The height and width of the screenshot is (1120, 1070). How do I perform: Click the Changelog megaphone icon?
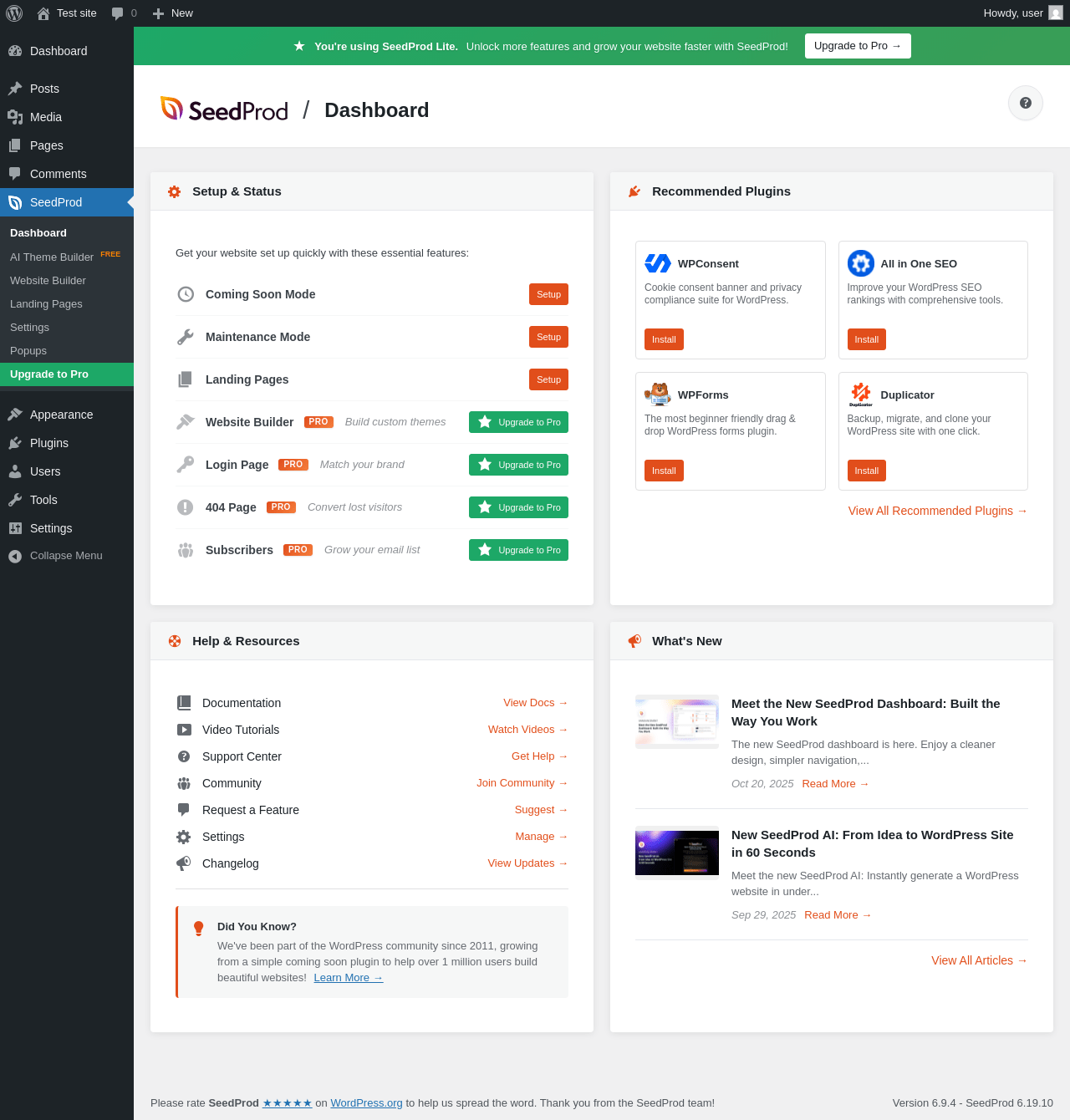point(184,863)
